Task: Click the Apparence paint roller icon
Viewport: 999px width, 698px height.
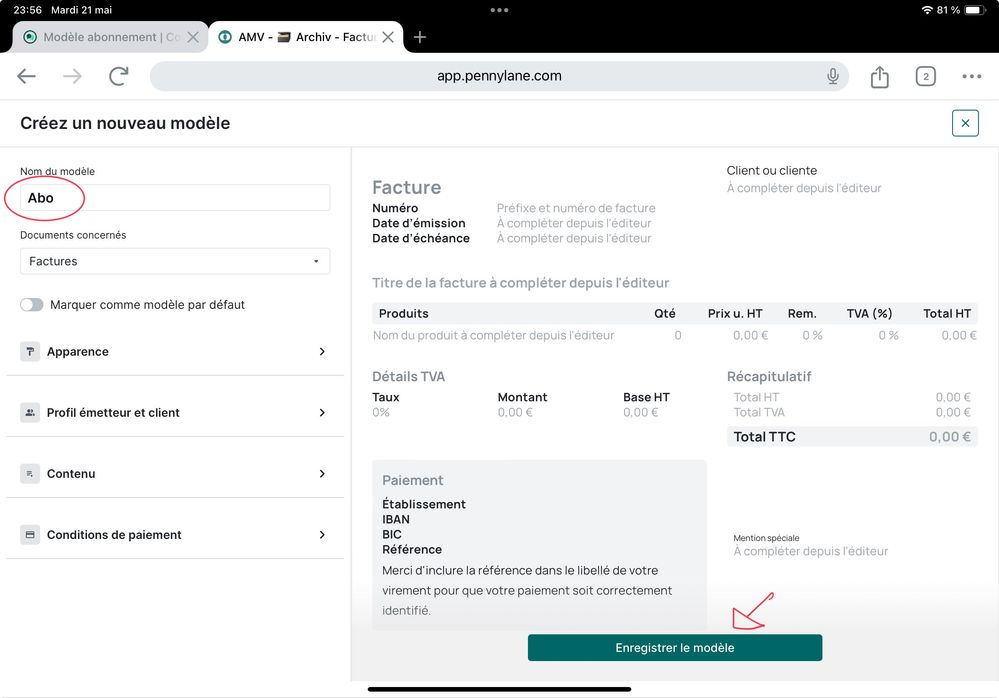Action: (x=30, y=352)
